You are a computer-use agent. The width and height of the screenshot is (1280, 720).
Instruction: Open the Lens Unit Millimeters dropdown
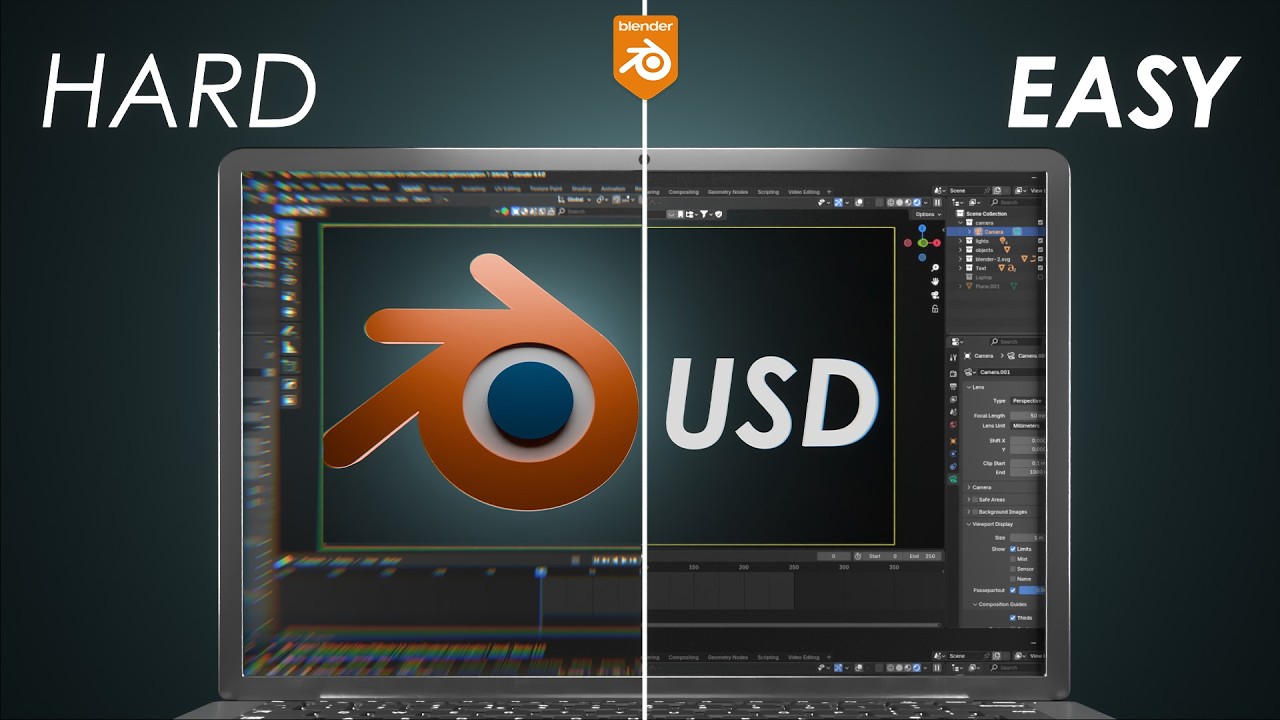1027,425
